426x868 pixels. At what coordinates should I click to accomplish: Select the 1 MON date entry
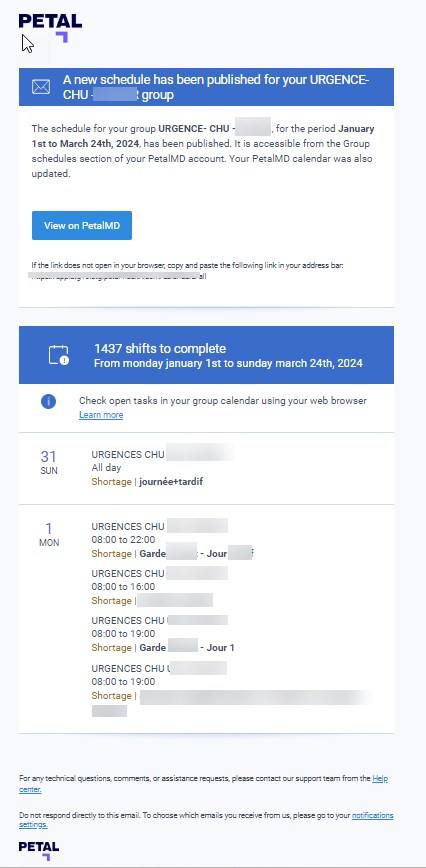pos(49,534)
